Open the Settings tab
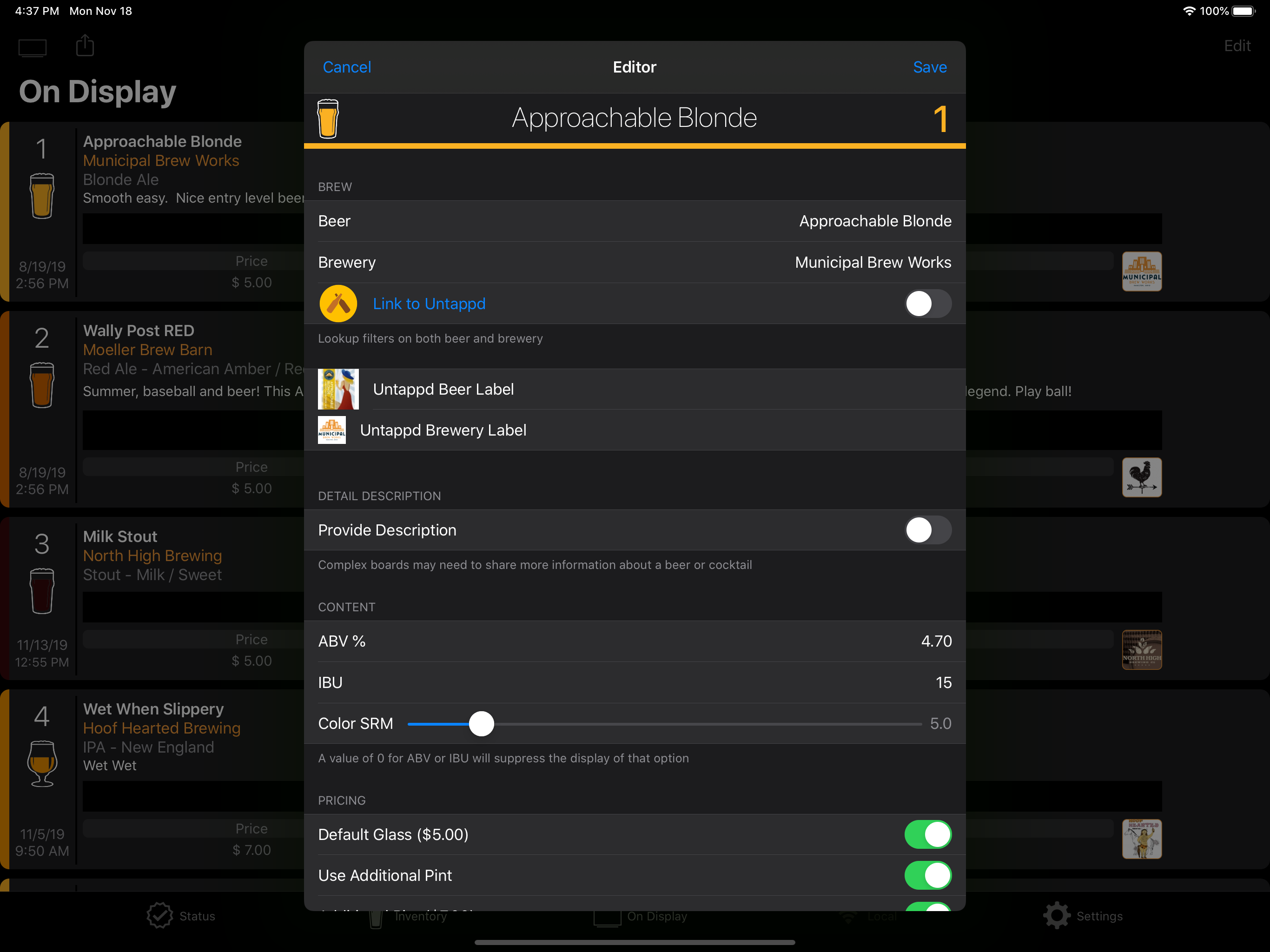1270x952 pixels. click(x=1083, y=916)
